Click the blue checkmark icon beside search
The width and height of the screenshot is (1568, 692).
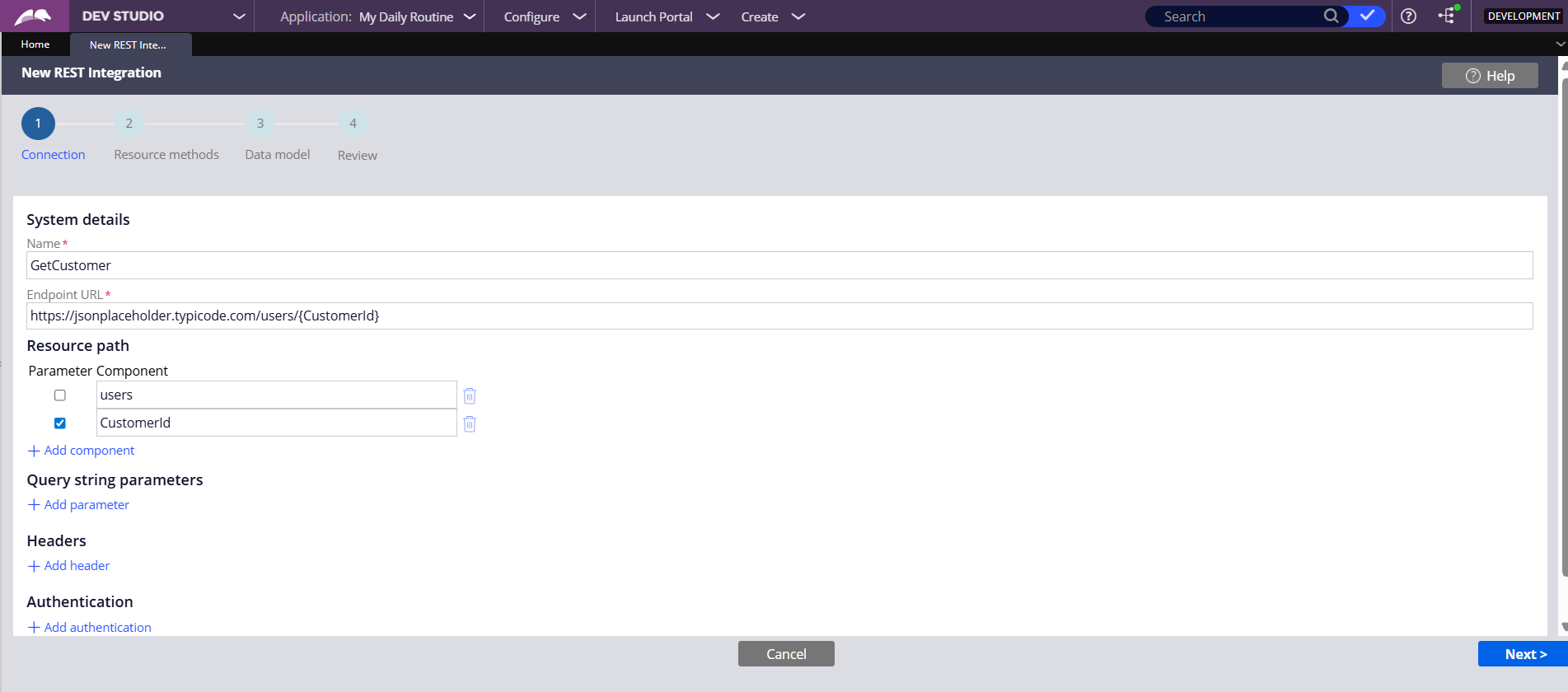(x=1367, y=16)
